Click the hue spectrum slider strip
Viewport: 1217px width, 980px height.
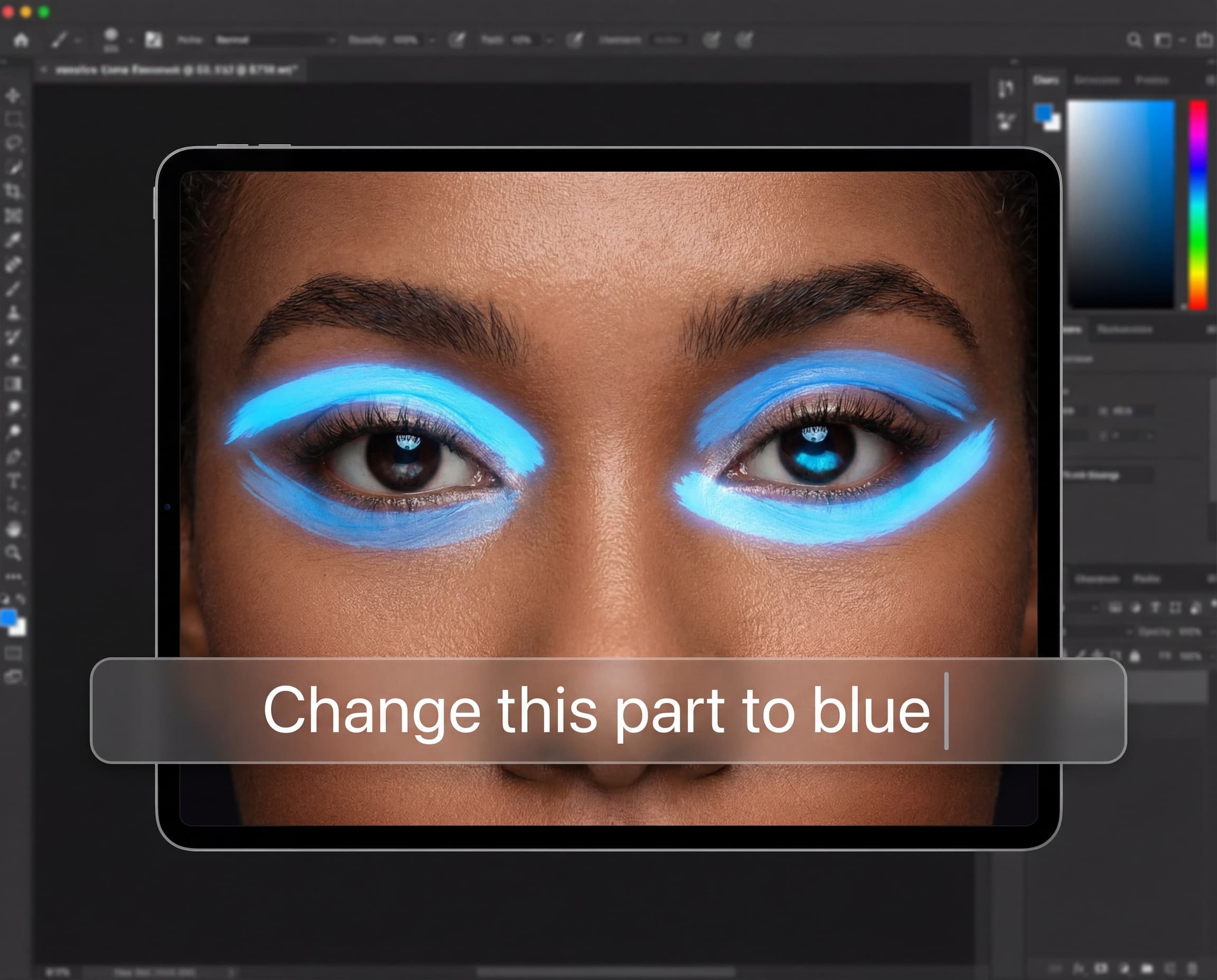point(1198,204)
